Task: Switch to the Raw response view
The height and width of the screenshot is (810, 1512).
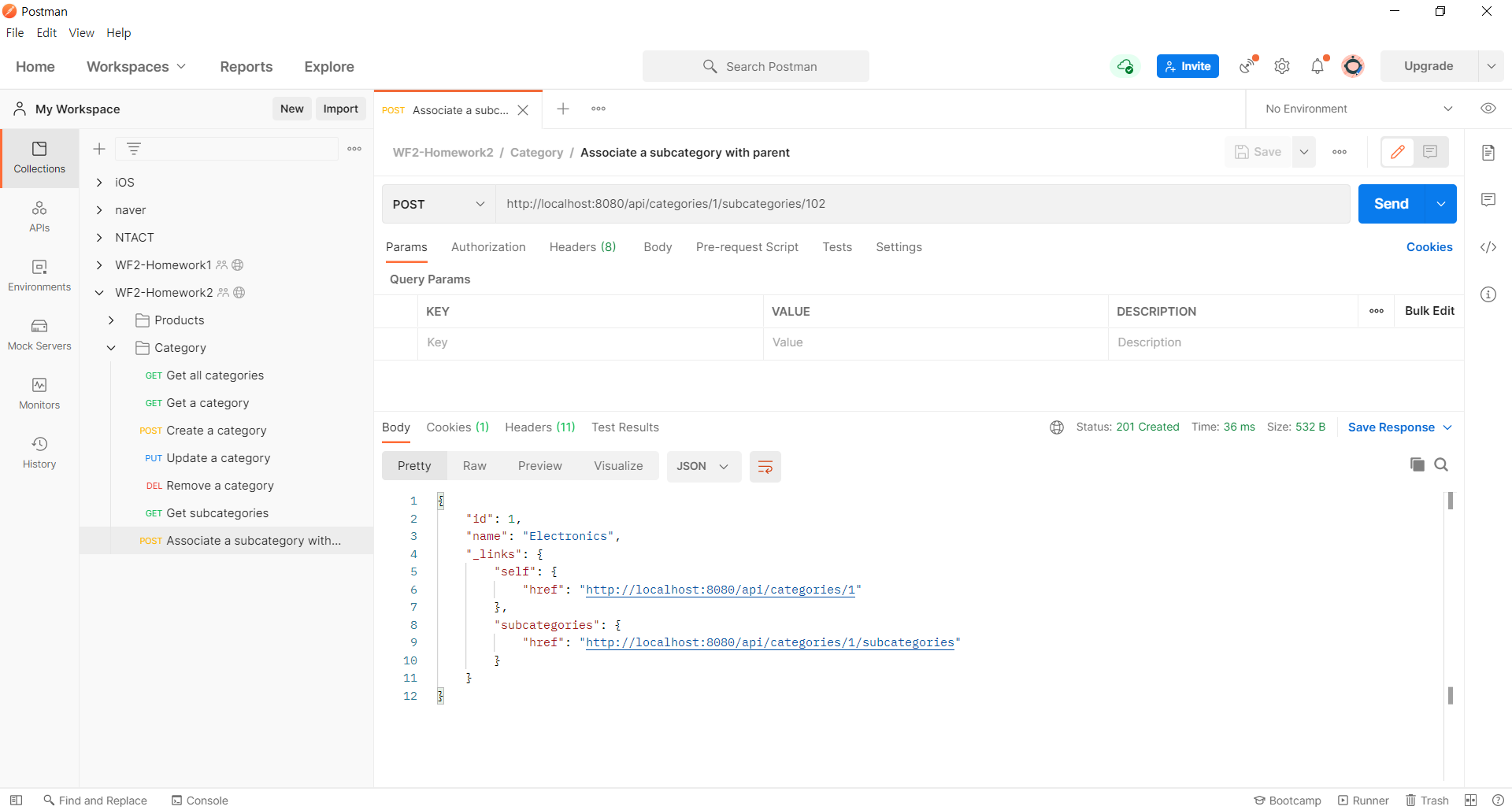Action: point(475,466)
